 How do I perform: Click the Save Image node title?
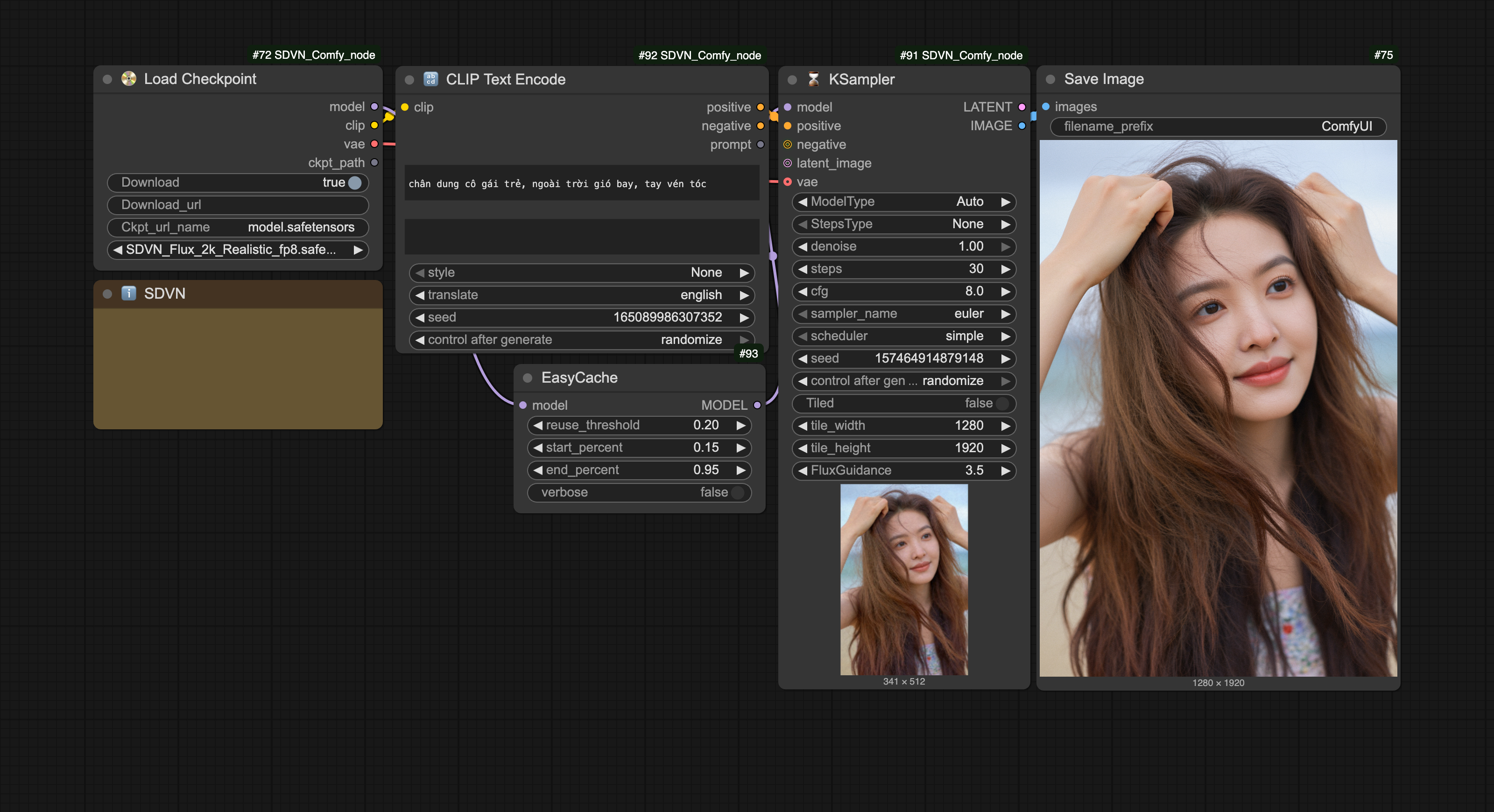coord(1104,79)
